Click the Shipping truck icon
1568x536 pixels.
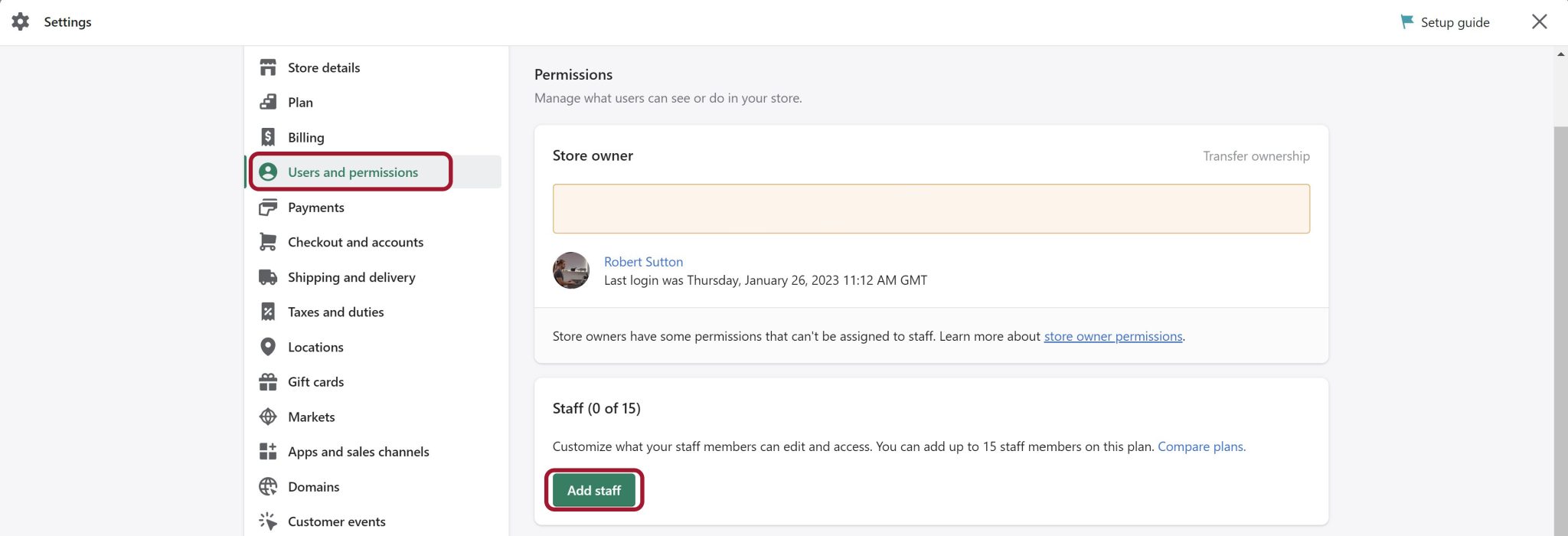(268, 276)
